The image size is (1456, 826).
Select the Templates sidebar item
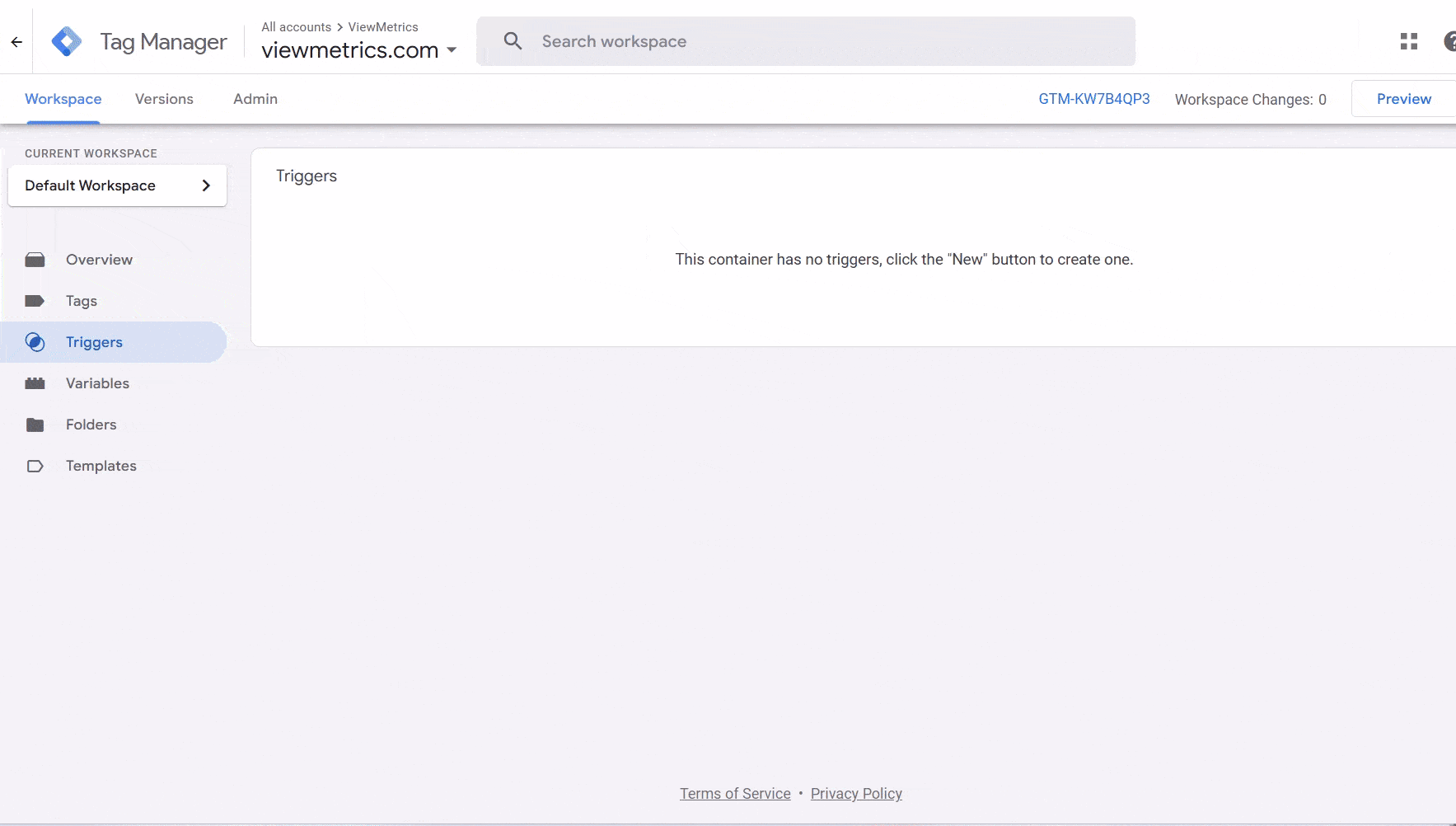coord(114,466)
